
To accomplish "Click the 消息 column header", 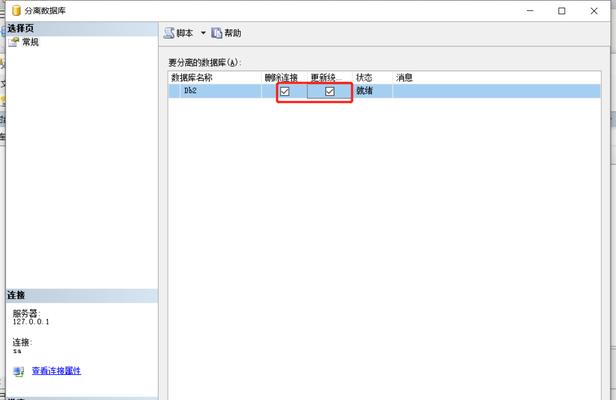I will click(497, 78).
